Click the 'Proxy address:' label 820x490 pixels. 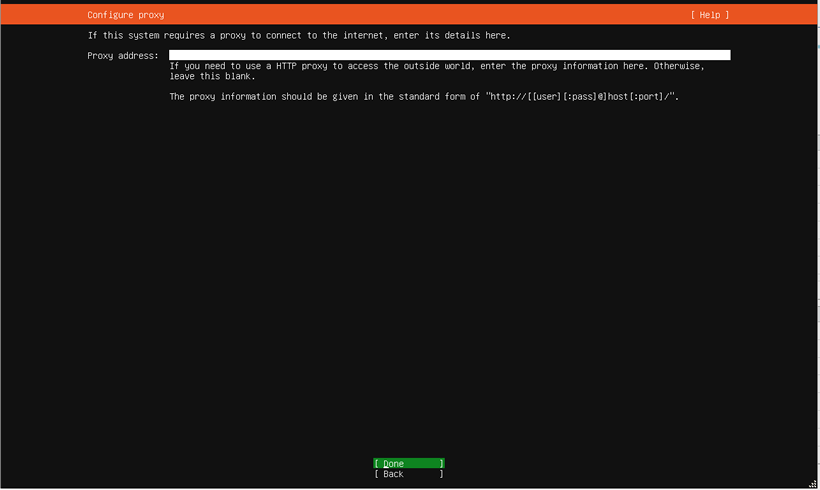(123, 55)
